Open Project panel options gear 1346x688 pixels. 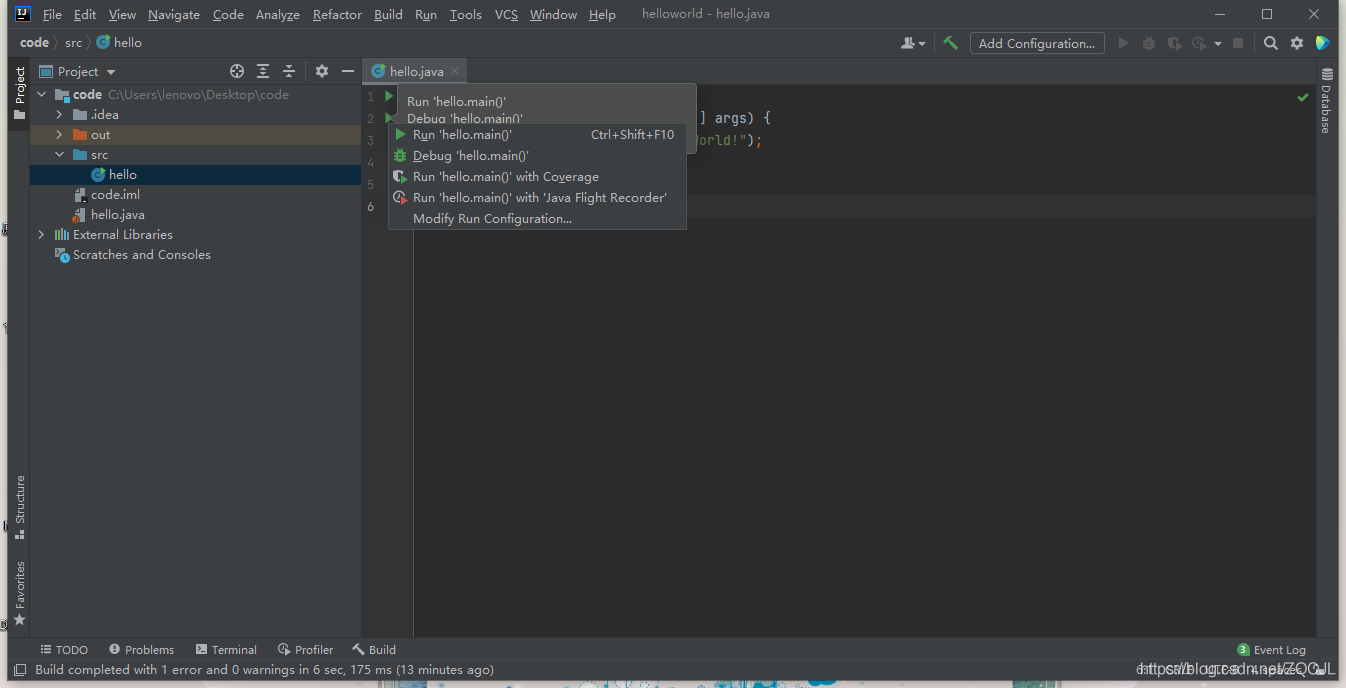[321, 71]
